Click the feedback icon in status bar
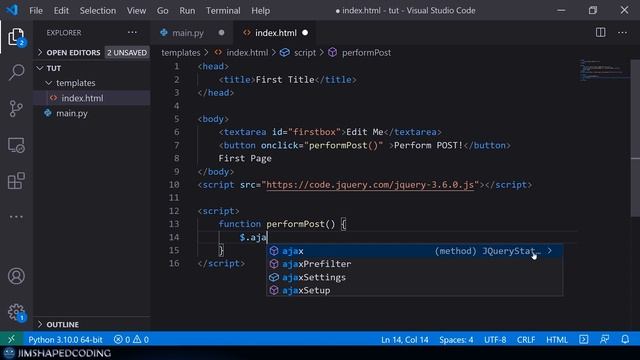Viewport: 640px width, 360px height. tap(604, 339)
